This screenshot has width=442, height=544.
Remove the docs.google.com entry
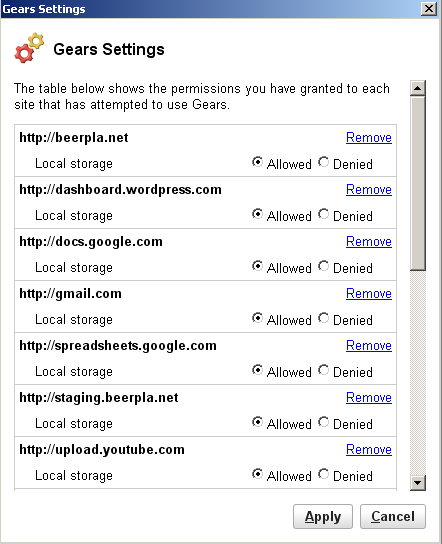click(x=369, y=242)
